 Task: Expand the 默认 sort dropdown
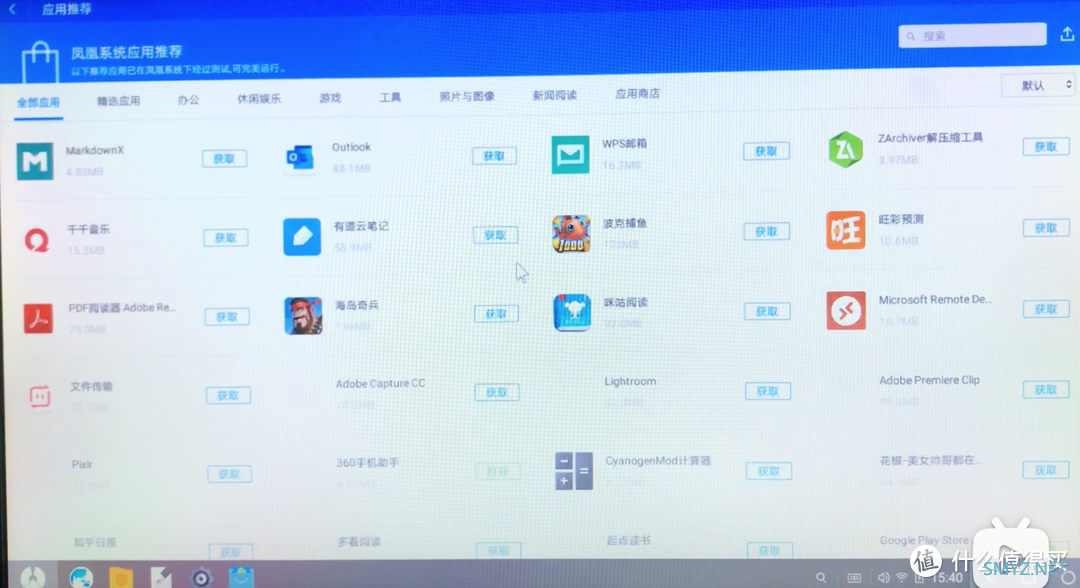[x=1038, y=85]
